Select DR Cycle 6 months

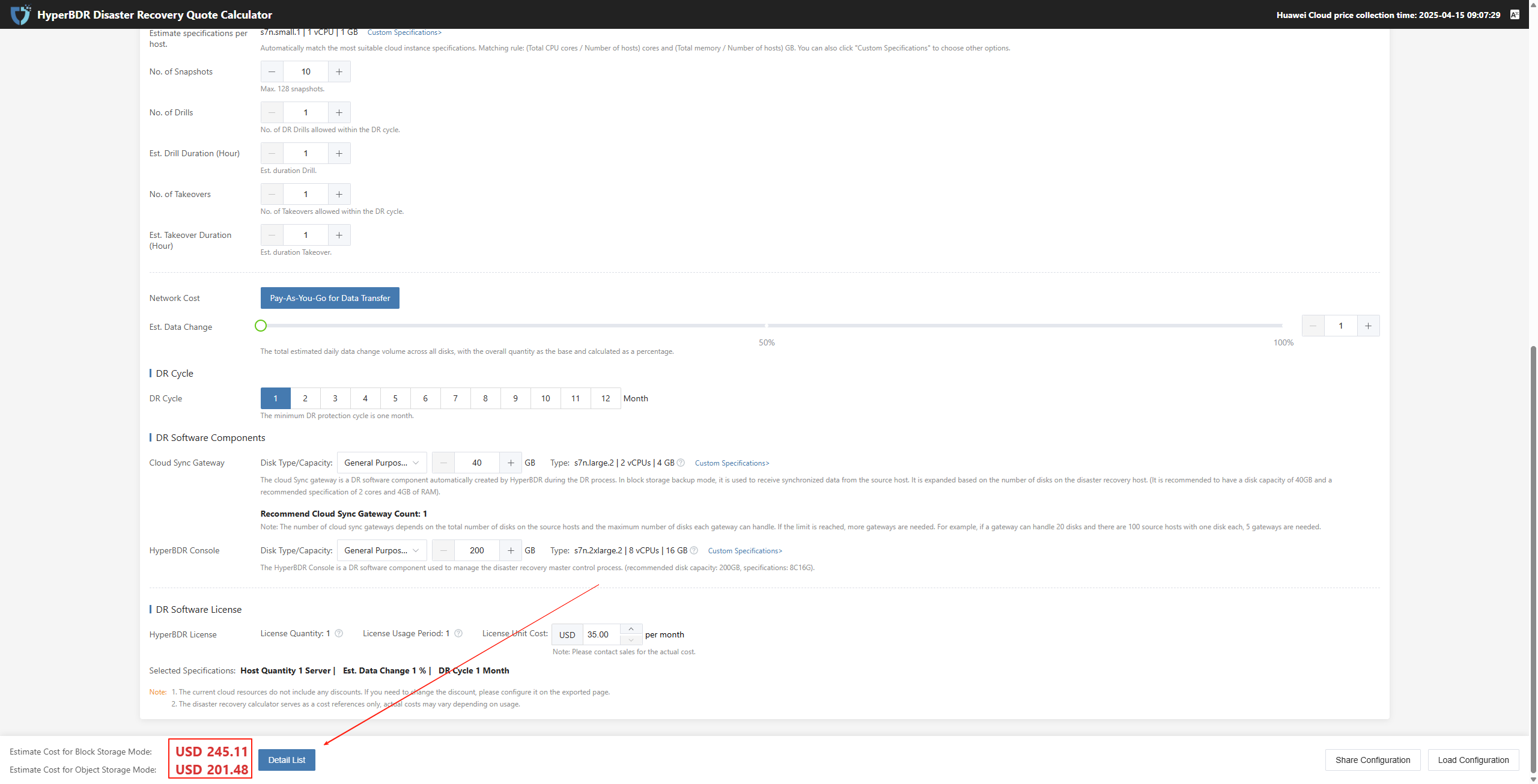425,398
